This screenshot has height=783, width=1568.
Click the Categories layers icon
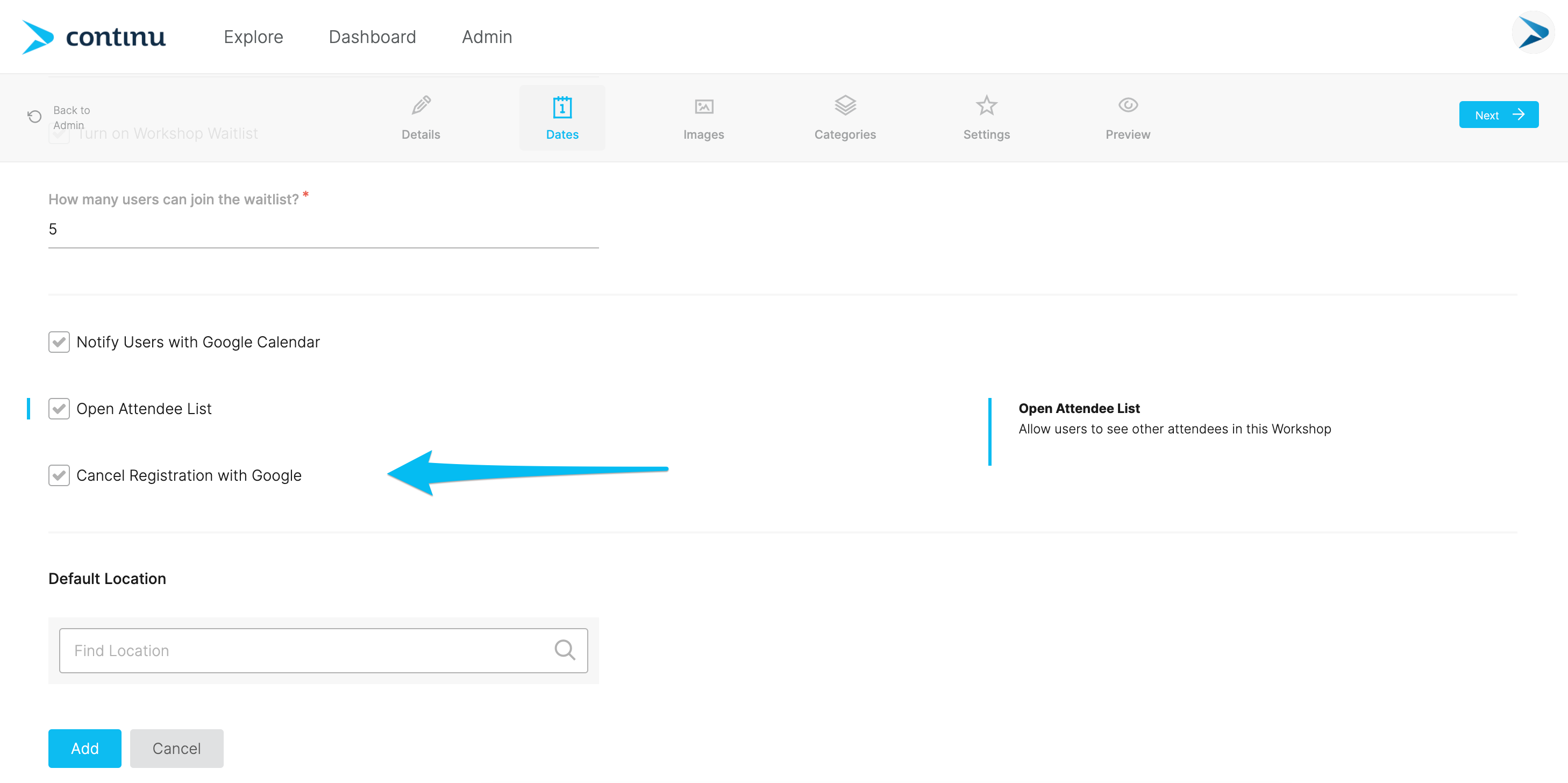pyautogui.click(x=845, y=105)
